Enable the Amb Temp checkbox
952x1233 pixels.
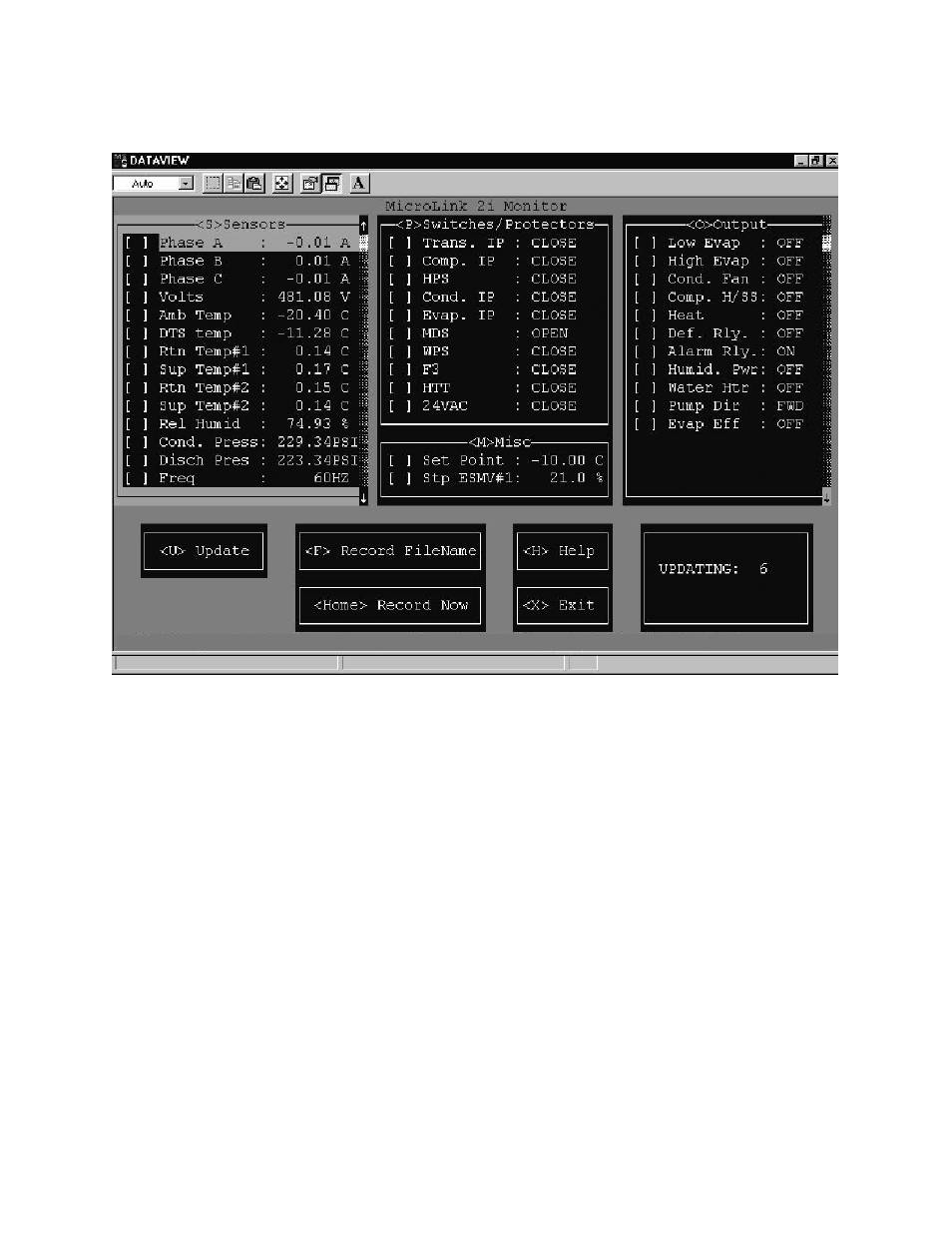click(138, 314)
